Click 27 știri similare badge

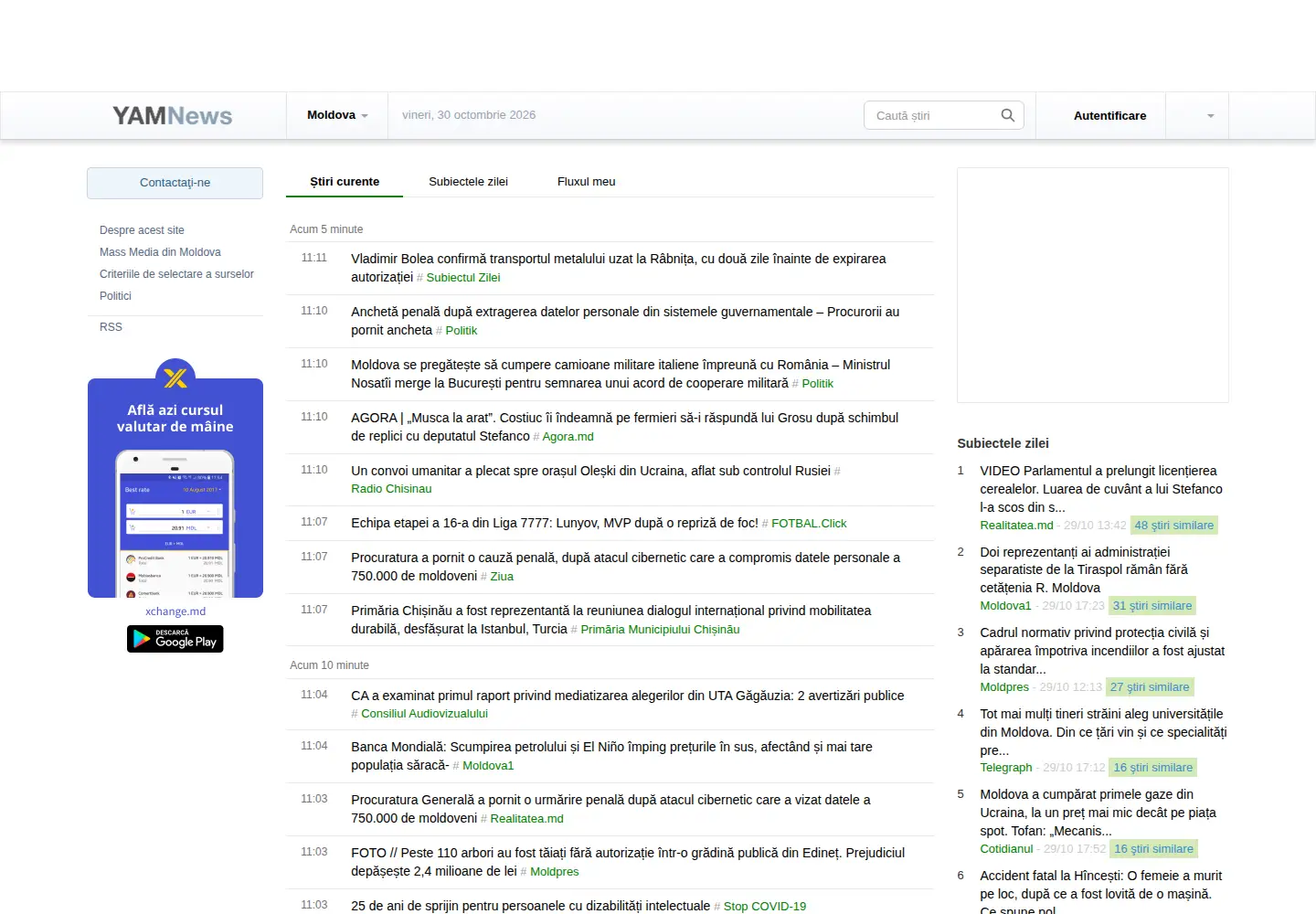1150,687
